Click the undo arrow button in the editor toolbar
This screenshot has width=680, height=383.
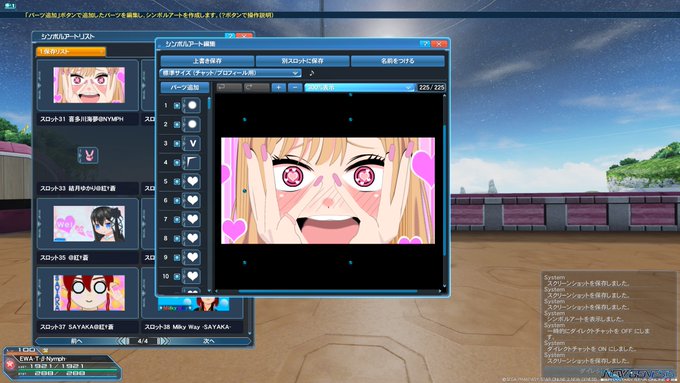point(229,88)
